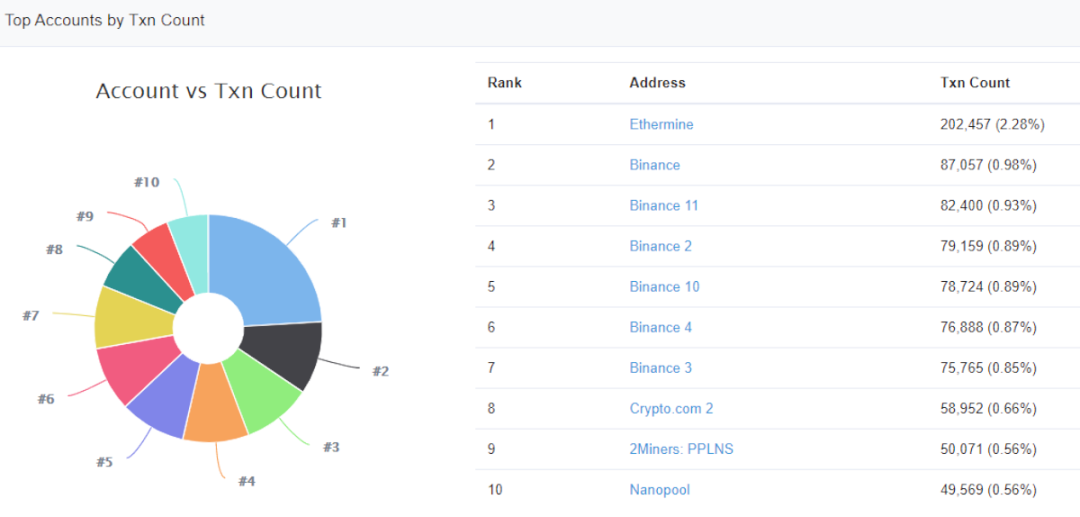Select the dark gray #2 pie slice

[x=282, y=355]
